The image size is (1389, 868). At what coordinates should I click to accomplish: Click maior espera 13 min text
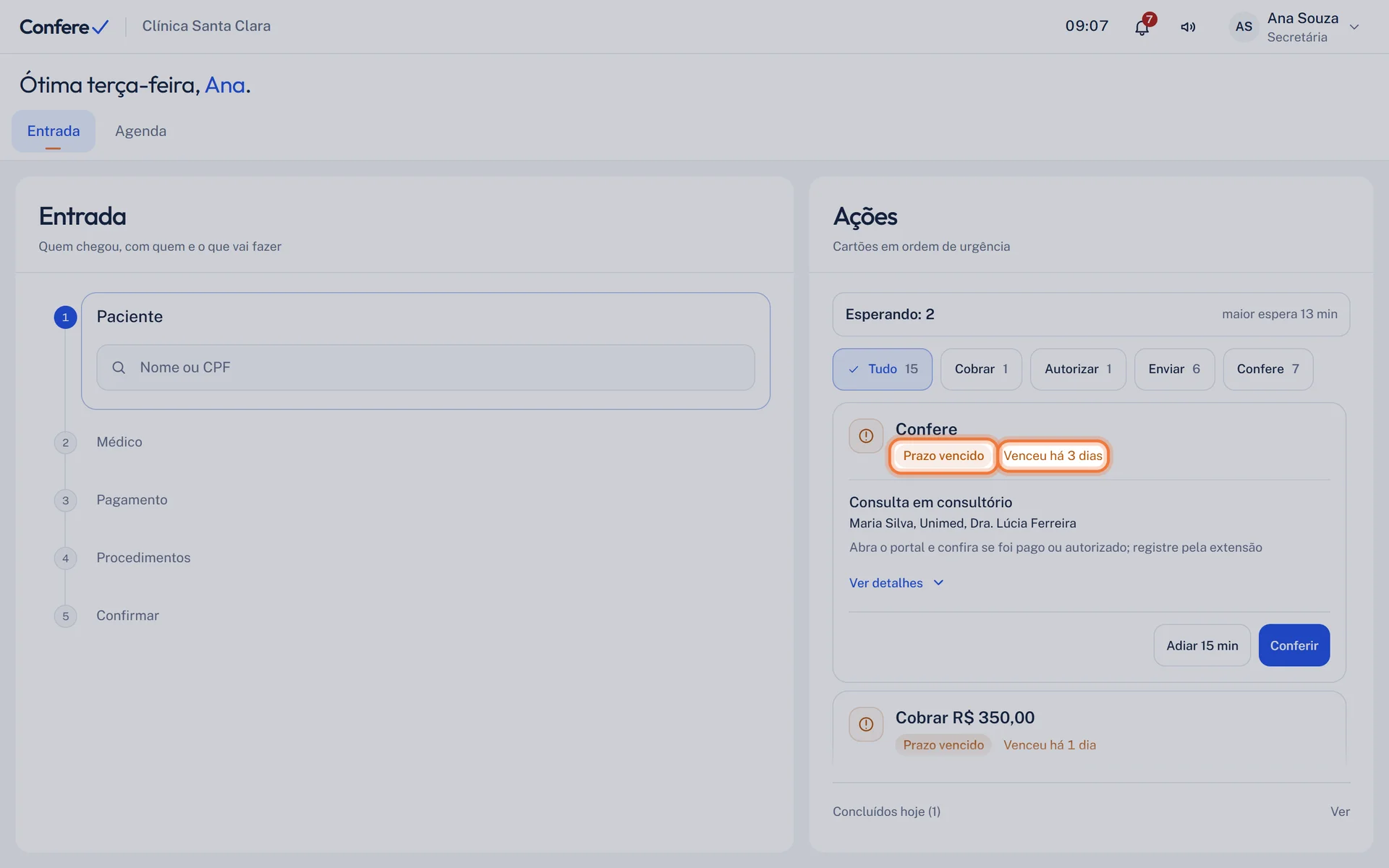[1279, 314]
